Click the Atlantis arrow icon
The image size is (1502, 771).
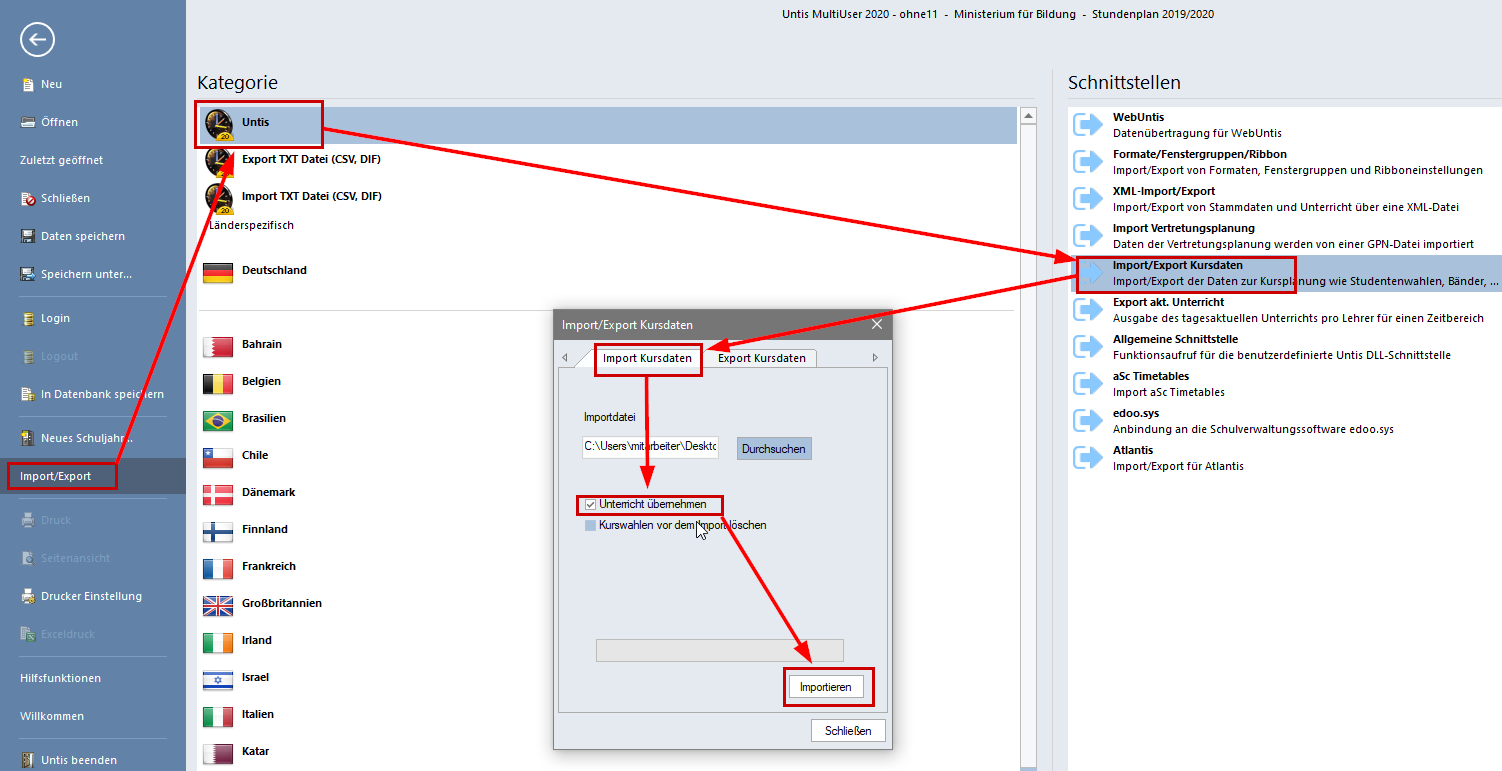click(1087, 458)
